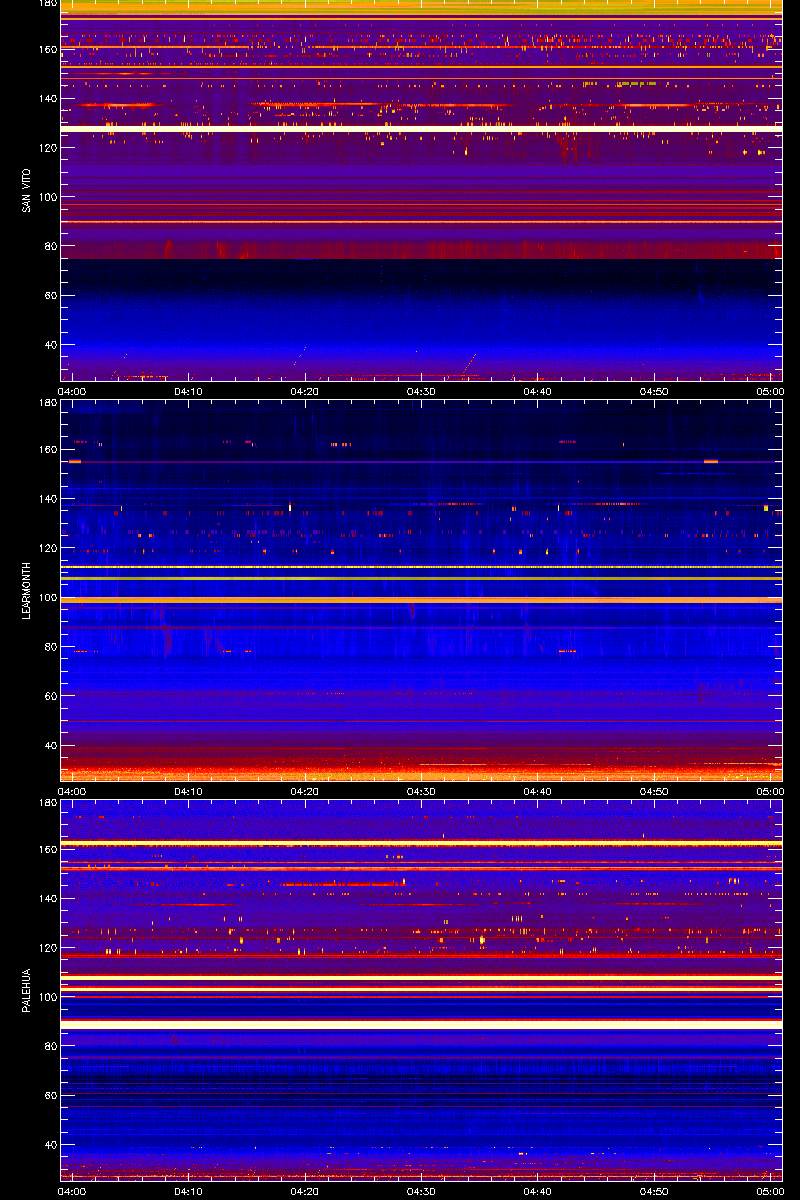This screenshot has height=1200, width=800.
Task: Click the PALEHUA station axis label
Action: pyautogui.click(x=26, y=991)
